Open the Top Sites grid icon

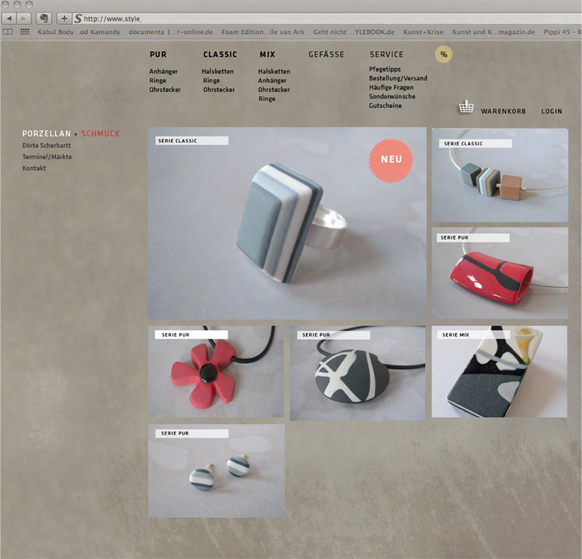25,32
